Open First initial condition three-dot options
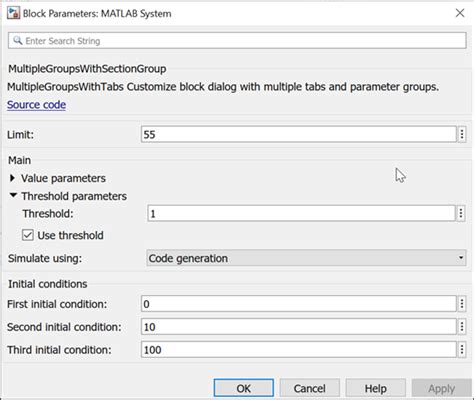474x400 pixels. click(x=462, y=304)
